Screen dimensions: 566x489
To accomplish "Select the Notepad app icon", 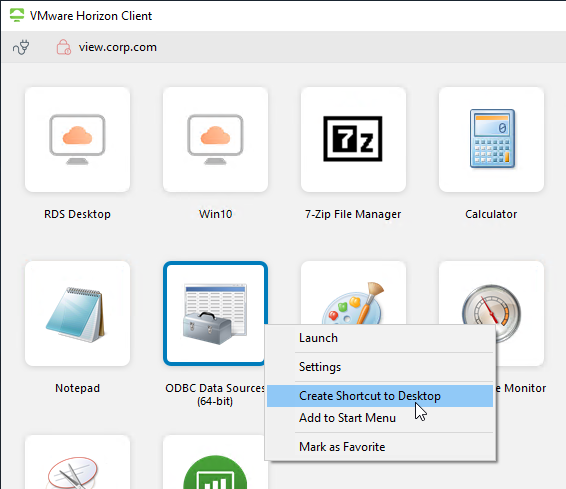I will tap(77, 313).
